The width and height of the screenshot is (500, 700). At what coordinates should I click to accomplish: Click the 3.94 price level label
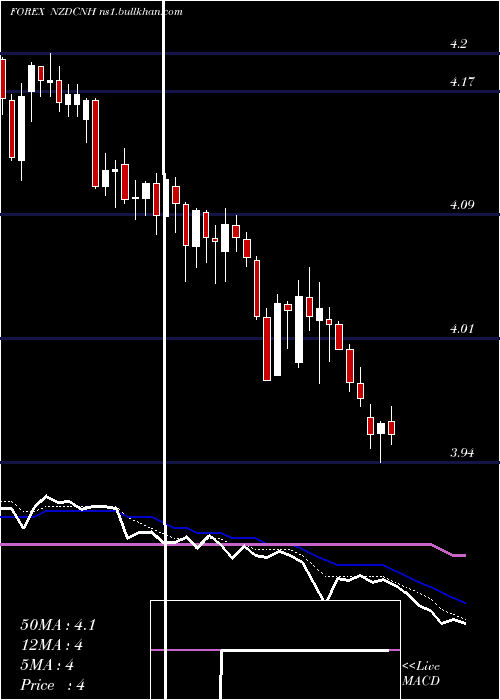coord(462,453)
